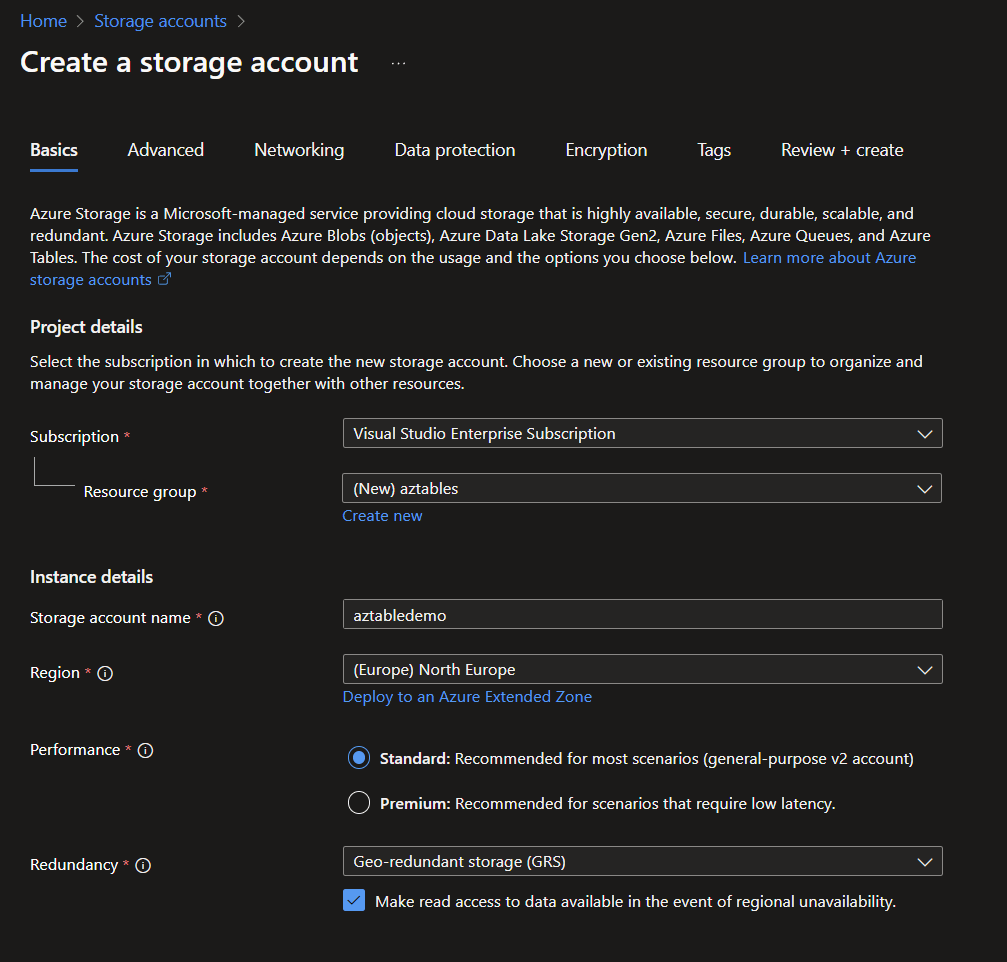1007x962 pixels.
Task: Go to the Review + create tab
Action: click(842, 150)
